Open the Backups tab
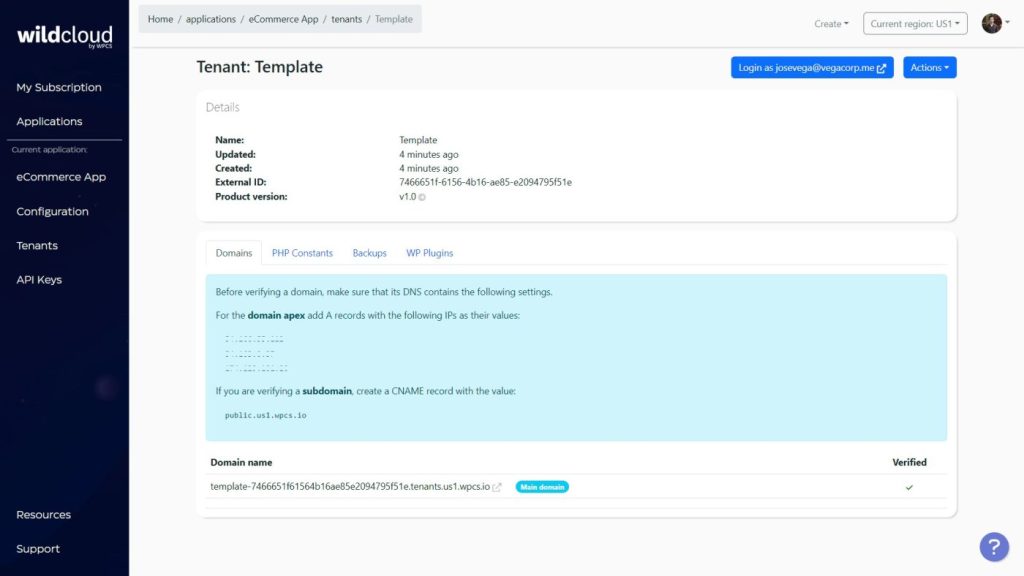The height and width of the screenshot is (576, 1024). [x=369, y=253]
